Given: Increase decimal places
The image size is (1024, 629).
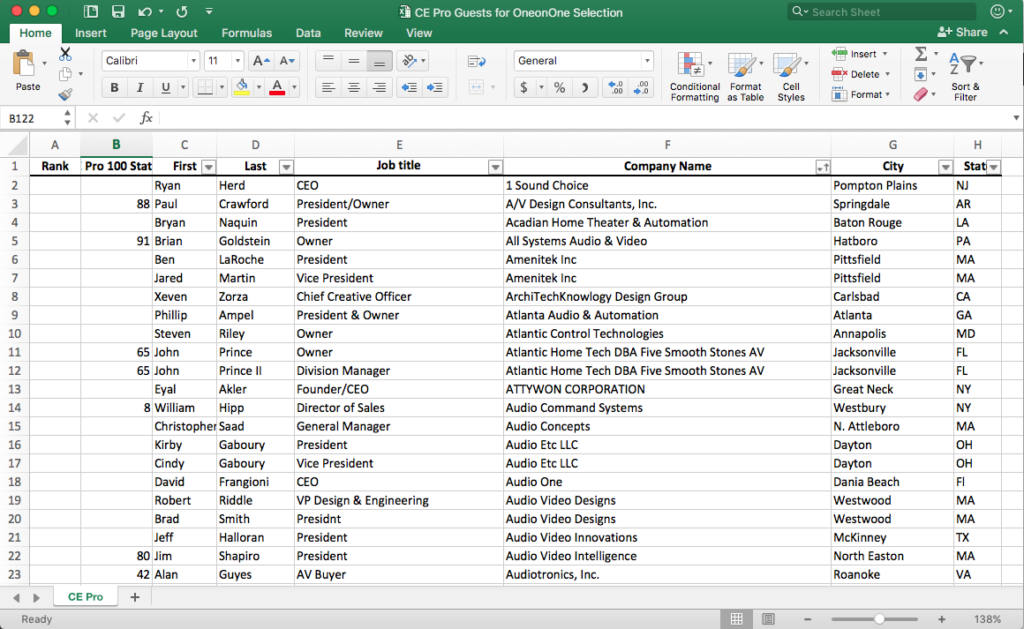Looking at the screenshot, I should click(x=615, y=88).
